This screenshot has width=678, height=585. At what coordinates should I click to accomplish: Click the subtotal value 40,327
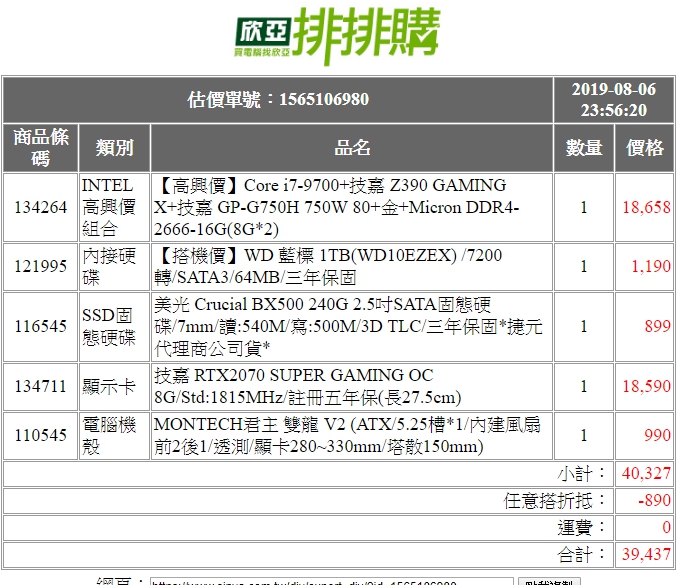tap(646, 474)
